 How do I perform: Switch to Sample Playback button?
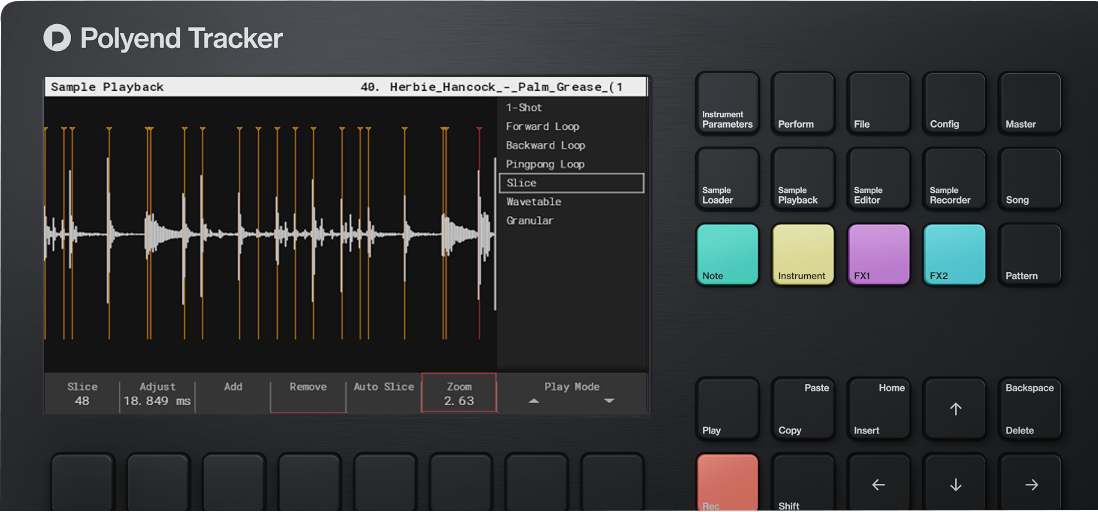coord(803,179)
